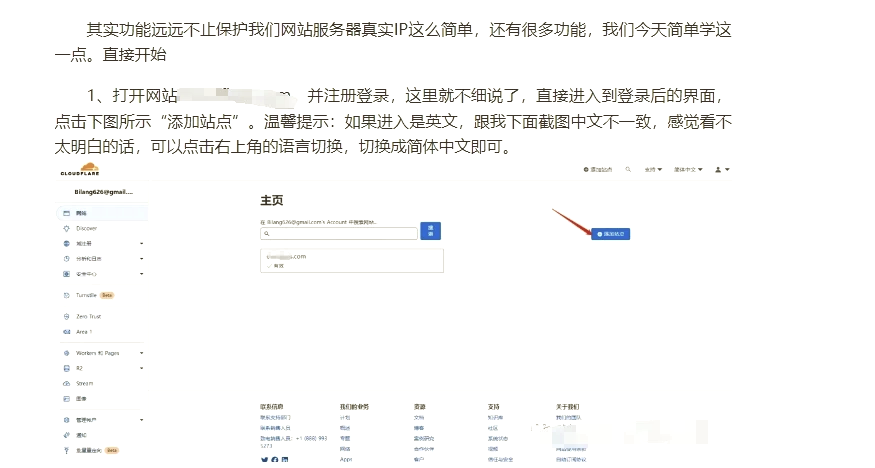
Task: Click the Turnstile icon in sidebar
Action: (x=66, y=295)
